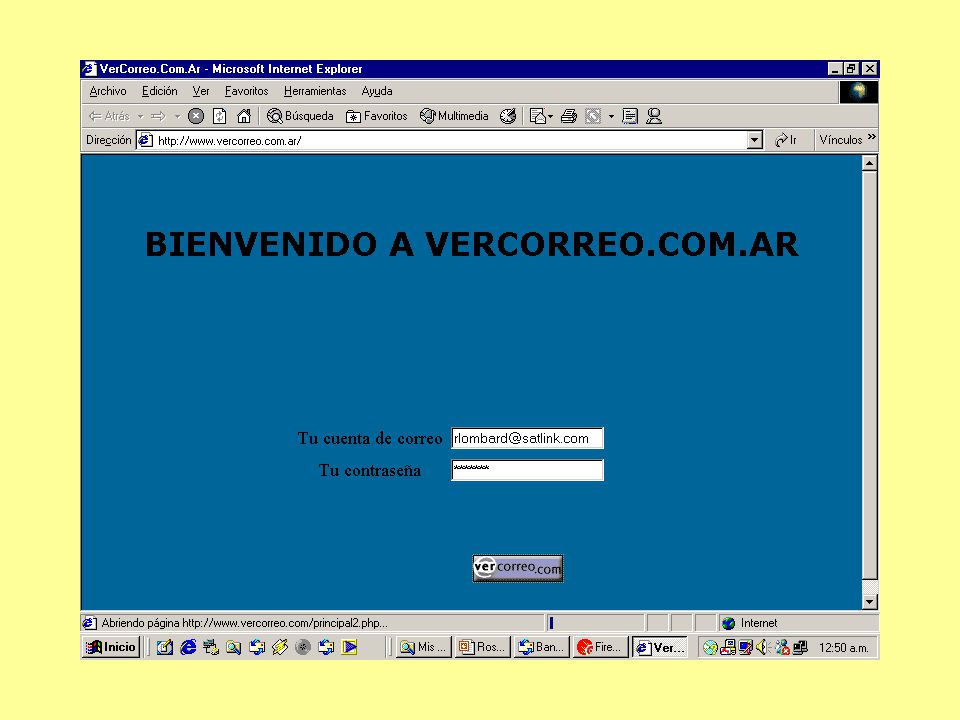Click the page icon in address bar
Viewport: 960px width, 720px height.
(x=146, y=140)
